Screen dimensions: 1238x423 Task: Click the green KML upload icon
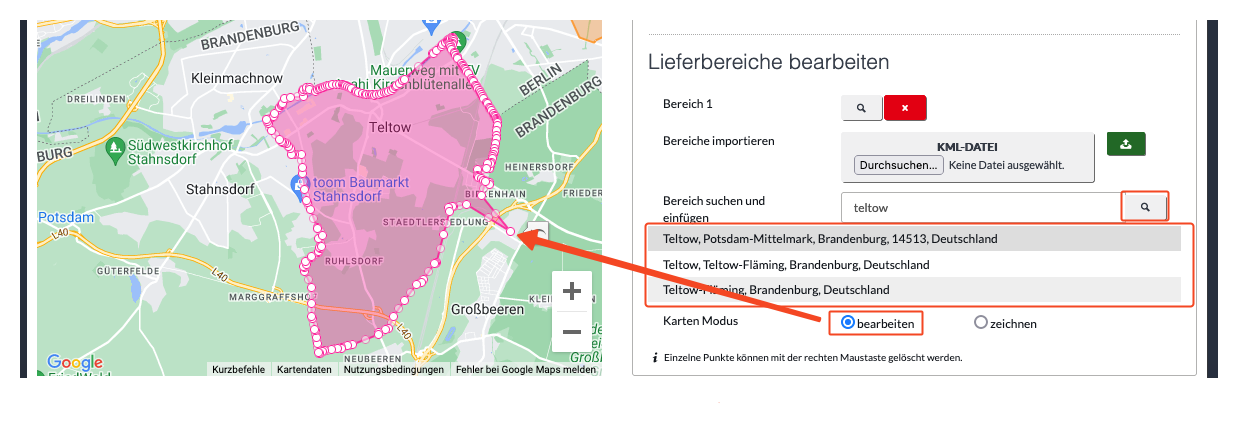point(1126,144)
